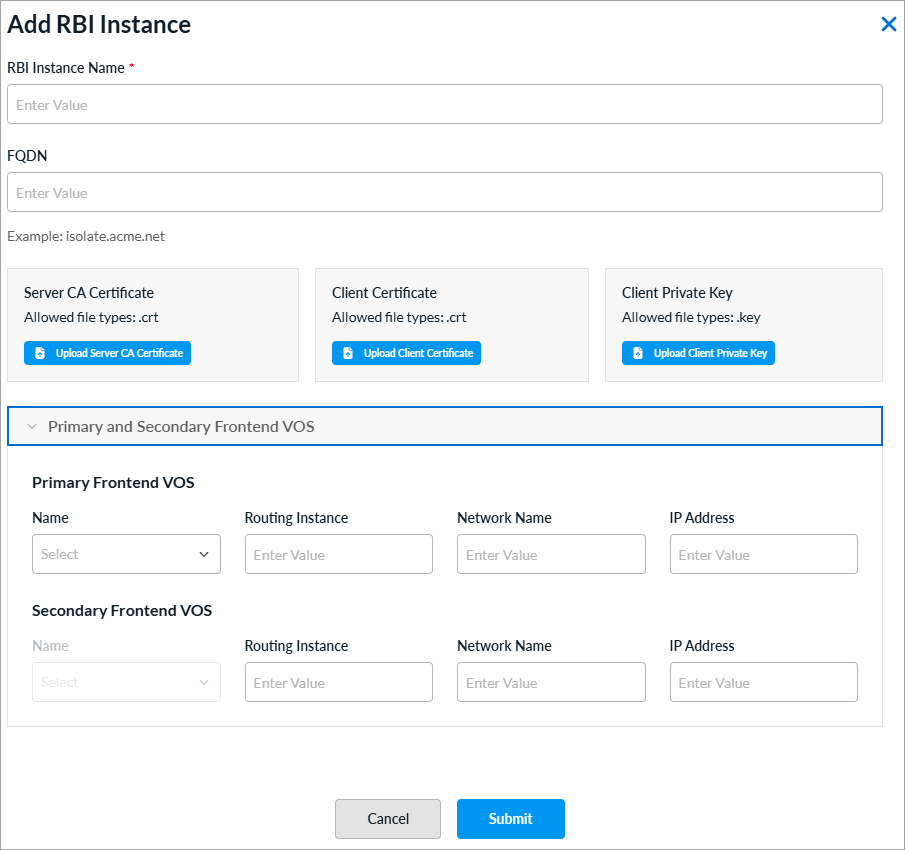The width and height of the screenshot is (905, 850).
Task: Click the Primary Frontend VOS Routing Instance field
Action: pos(338,554)
